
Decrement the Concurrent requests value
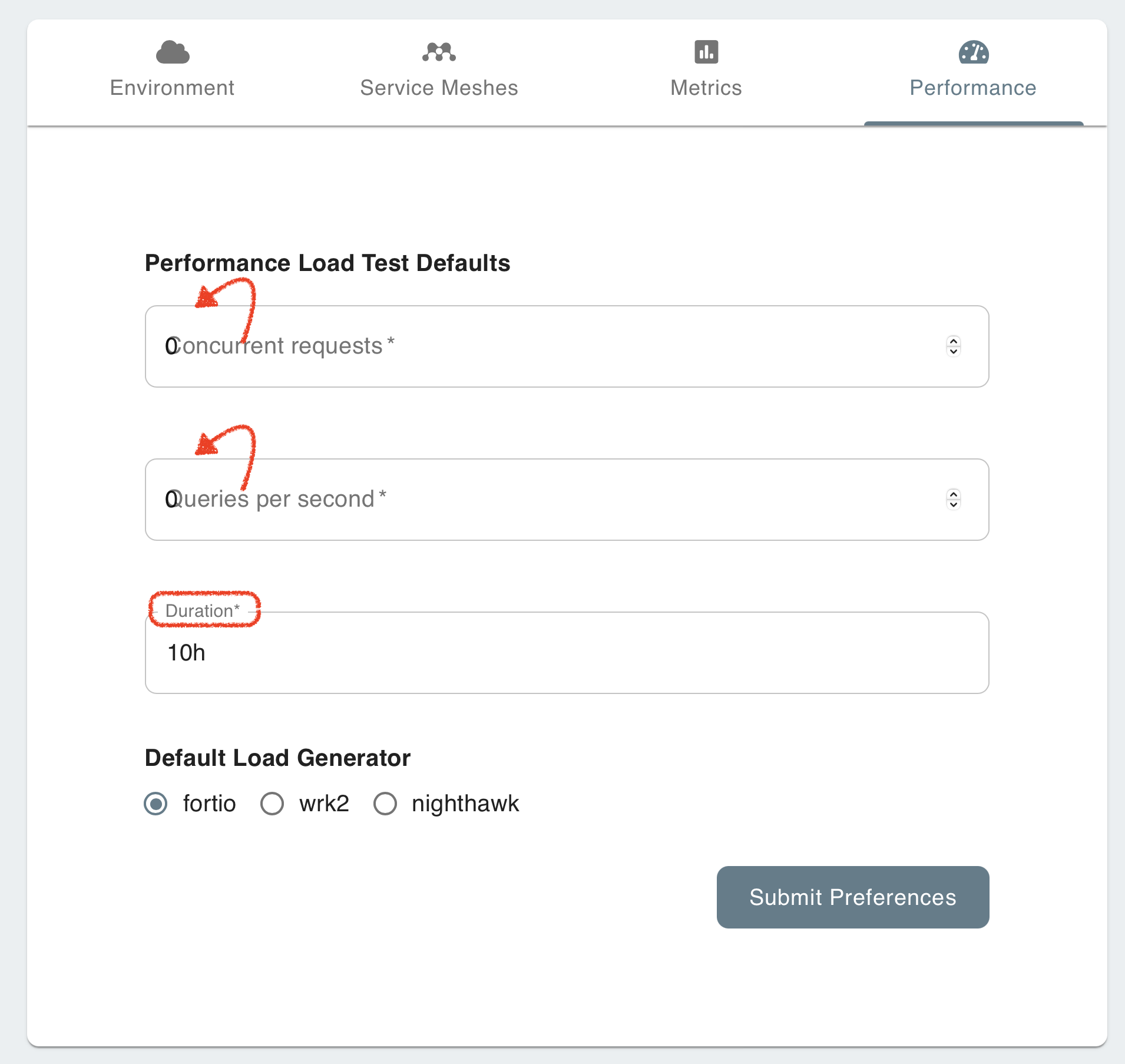(954, 351)
